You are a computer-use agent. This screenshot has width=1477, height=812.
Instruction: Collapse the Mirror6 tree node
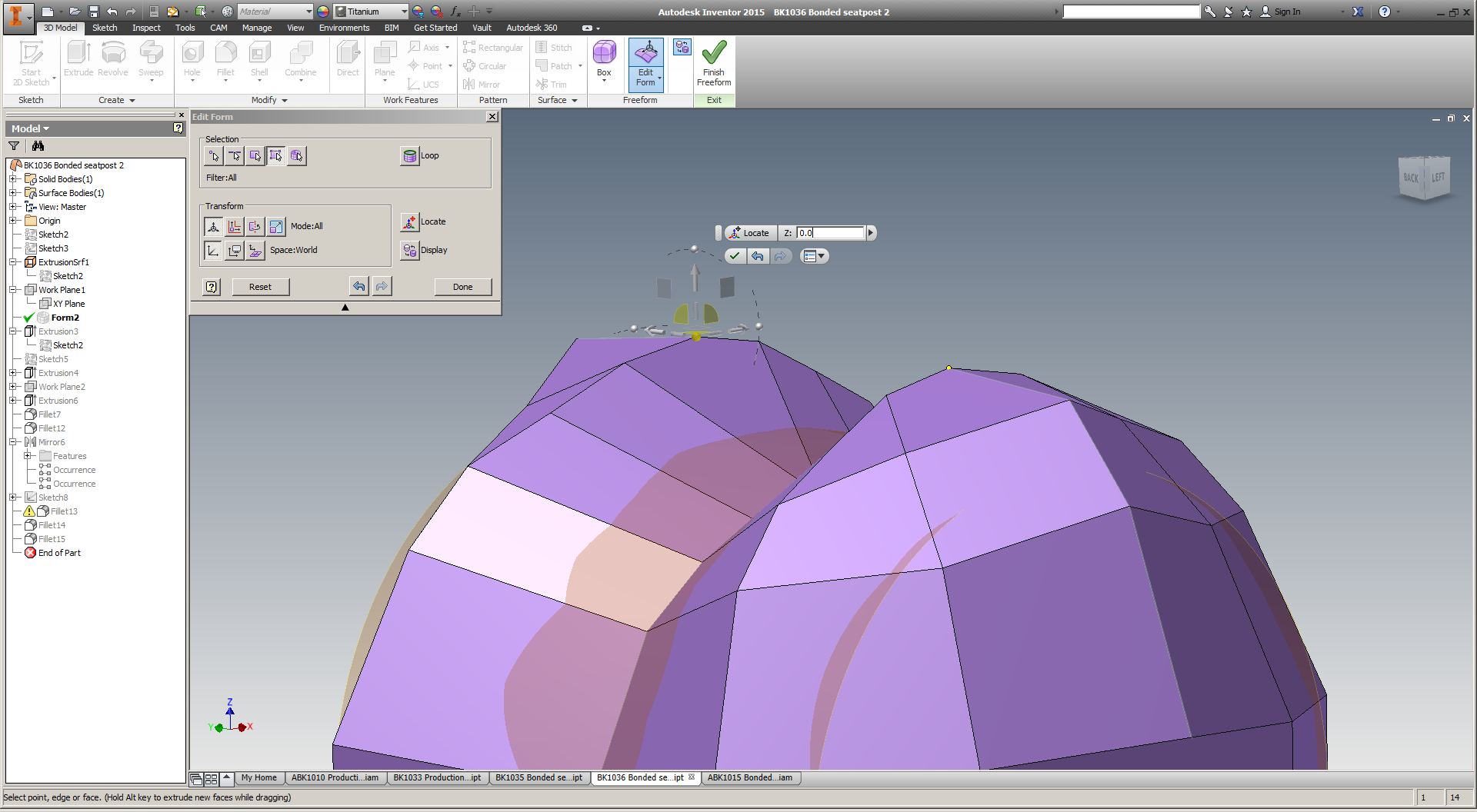pyautogui.click(x=13, y=442)
